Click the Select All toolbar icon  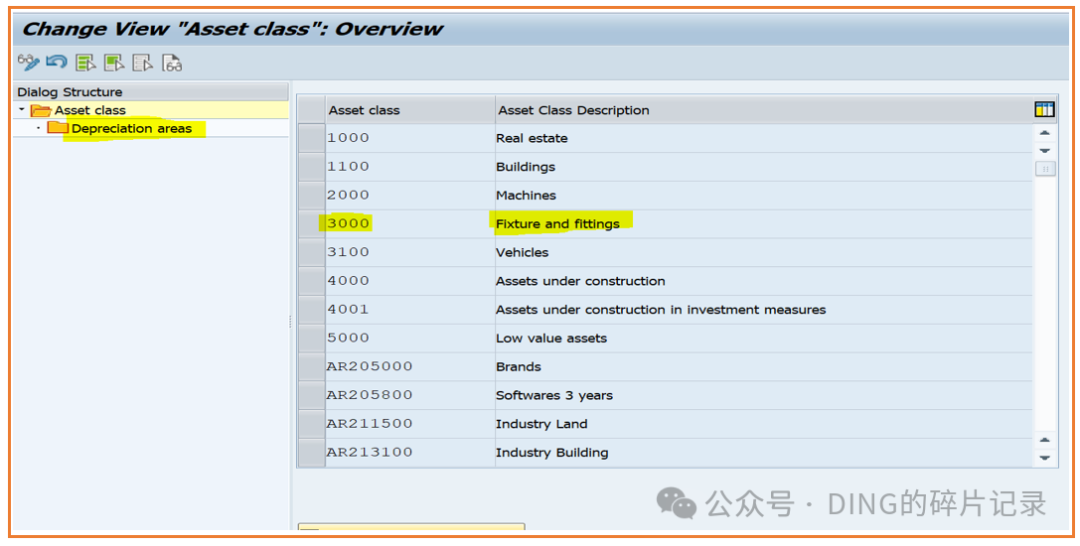coord(85,63)
